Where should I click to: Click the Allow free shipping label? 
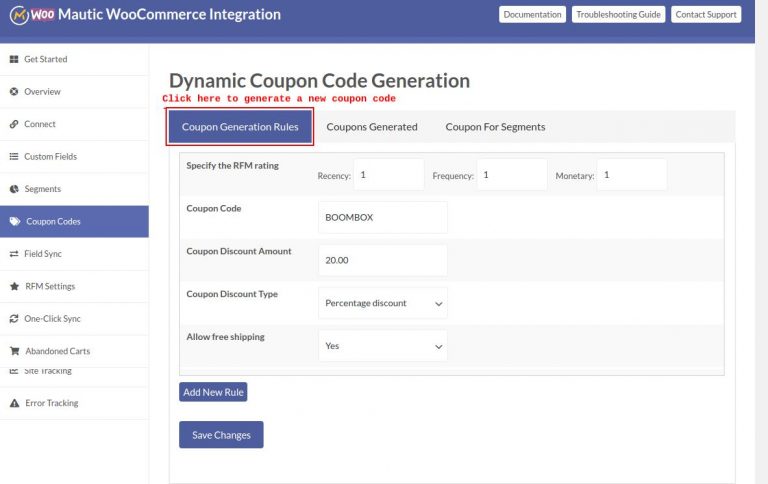click(x=225, y=337)
